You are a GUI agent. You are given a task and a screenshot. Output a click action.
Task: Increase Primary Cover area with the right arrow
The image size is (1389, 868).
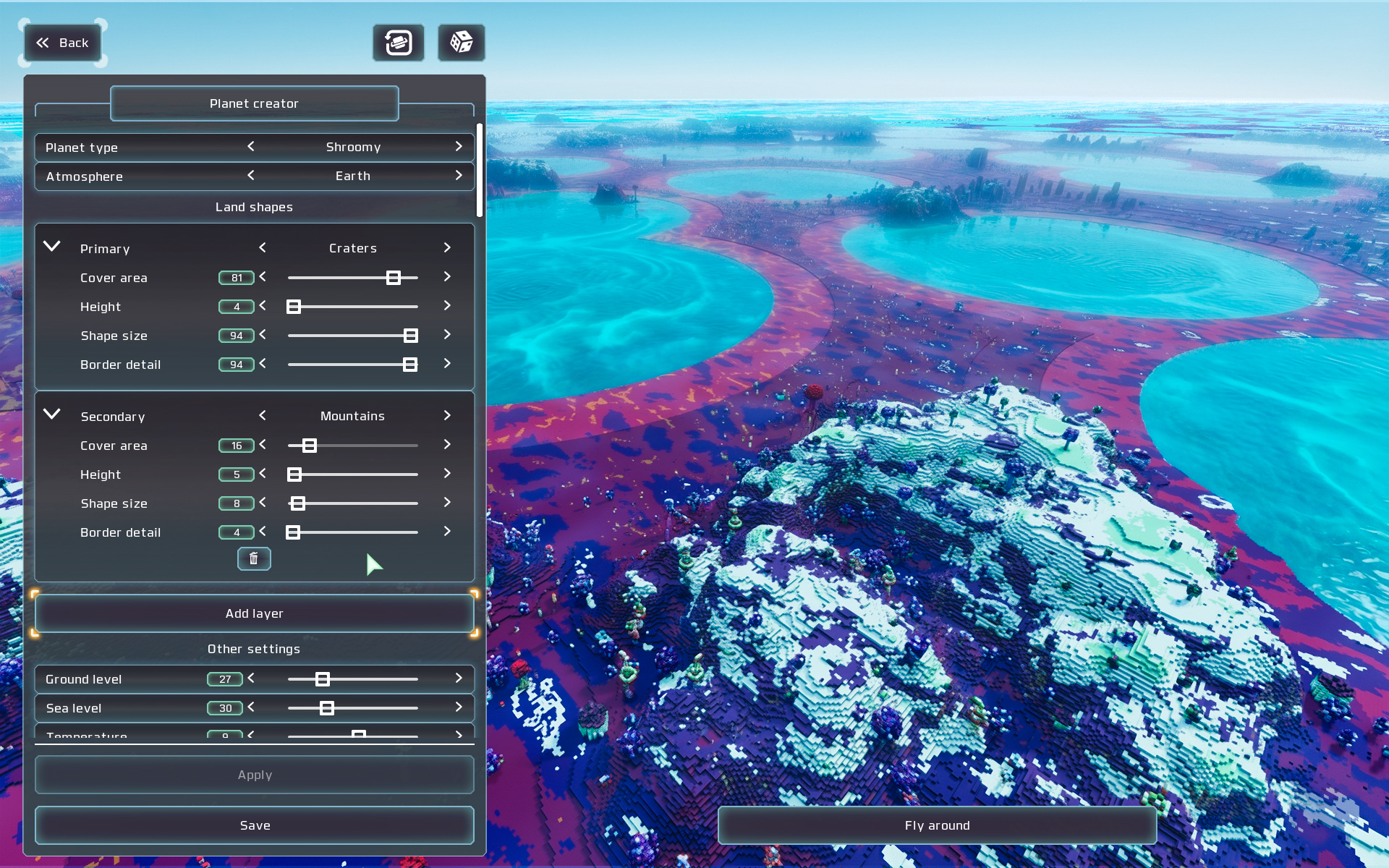(447, 277)
